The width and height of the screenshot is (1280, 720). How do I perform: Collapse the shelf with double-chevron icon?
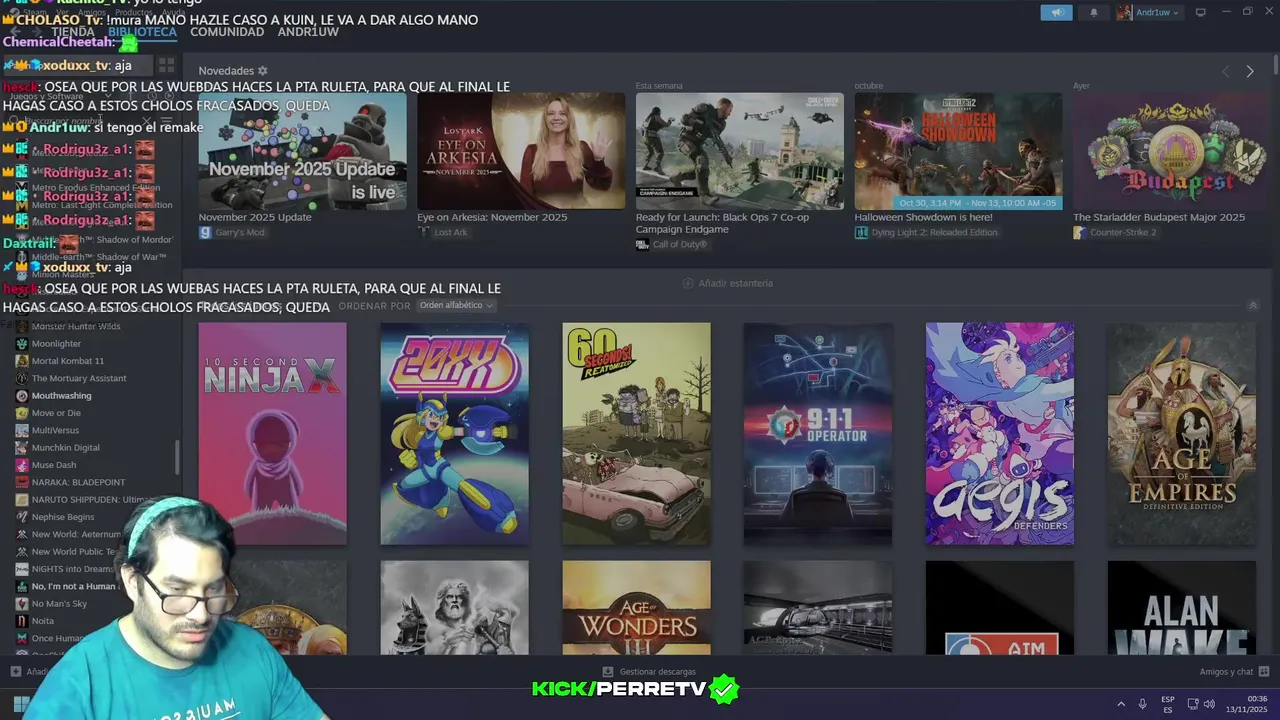pyautogui.click(x=1253, y=306)
